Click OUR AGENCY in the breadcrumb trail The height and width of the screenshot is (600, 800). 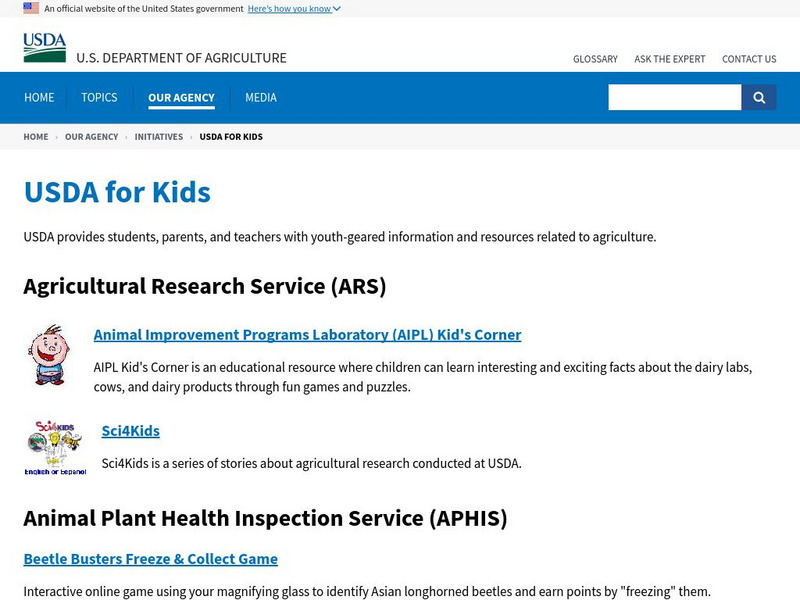point(91,137)
